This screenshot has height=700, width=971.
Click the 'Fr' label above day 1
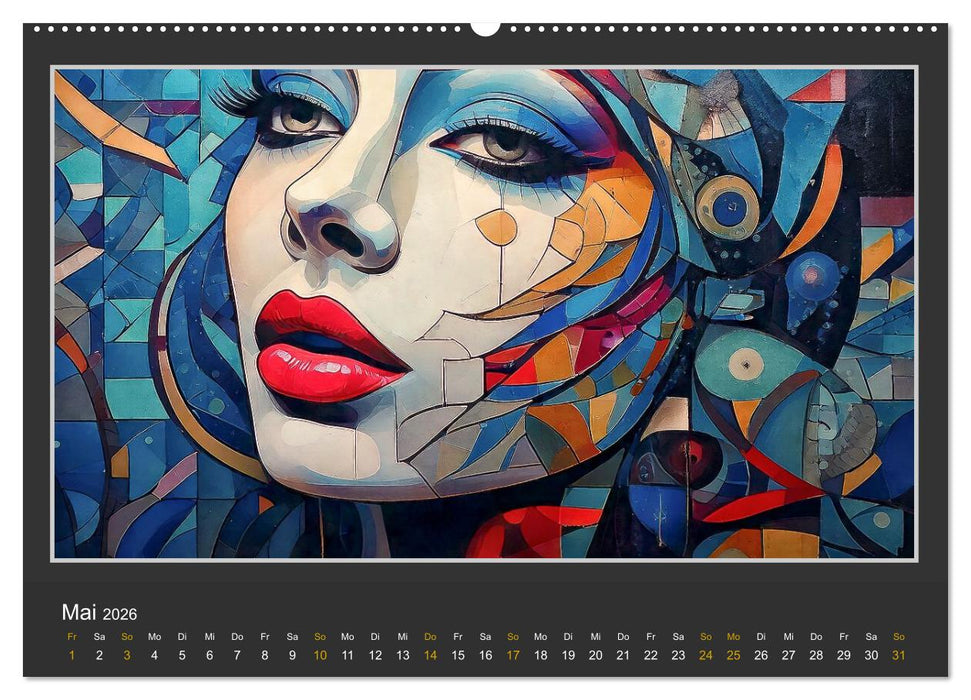[x=71, y=636]
